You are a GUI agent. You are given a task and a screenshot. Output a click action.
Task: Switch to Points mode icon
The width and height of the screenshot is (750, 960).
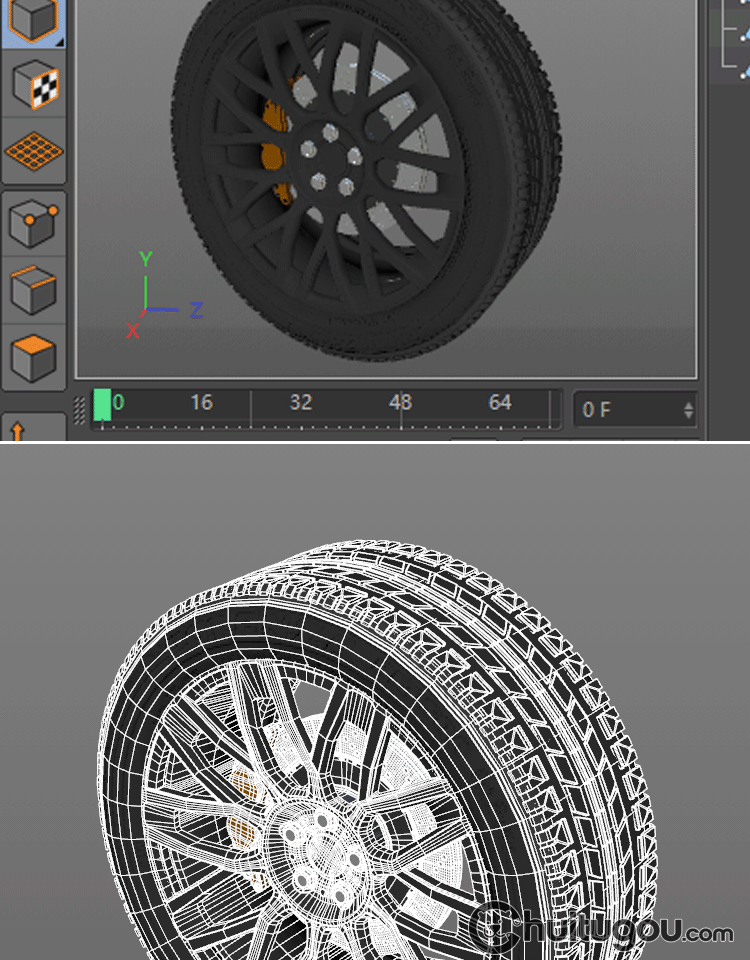34,223
